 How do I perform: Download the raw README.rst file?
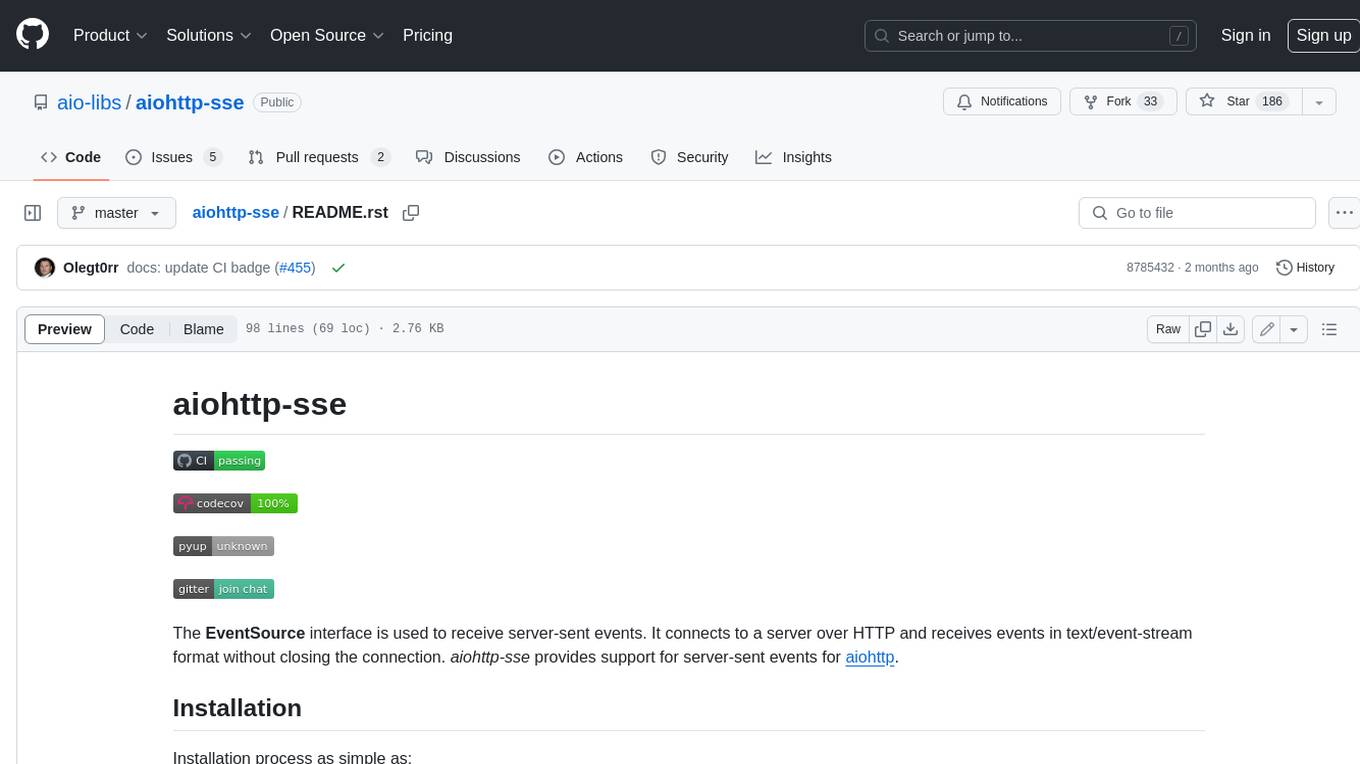[x=1231, y=329]
